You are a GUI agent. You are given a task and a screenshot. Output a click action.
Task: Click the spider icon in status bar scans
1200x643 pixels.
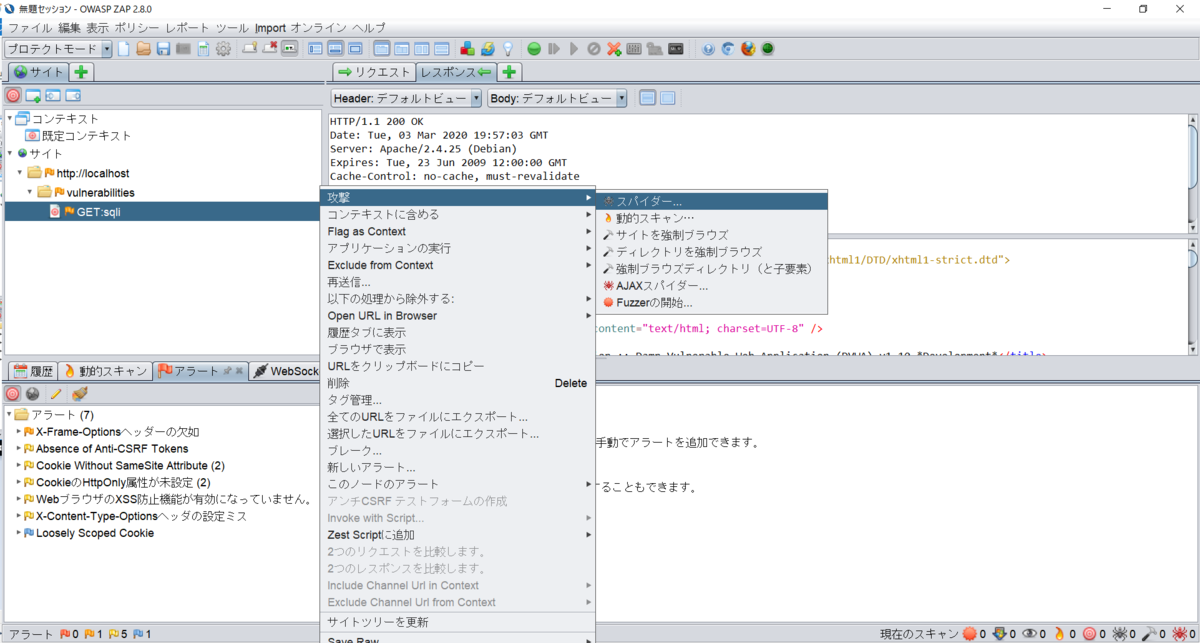[1119, 634]
